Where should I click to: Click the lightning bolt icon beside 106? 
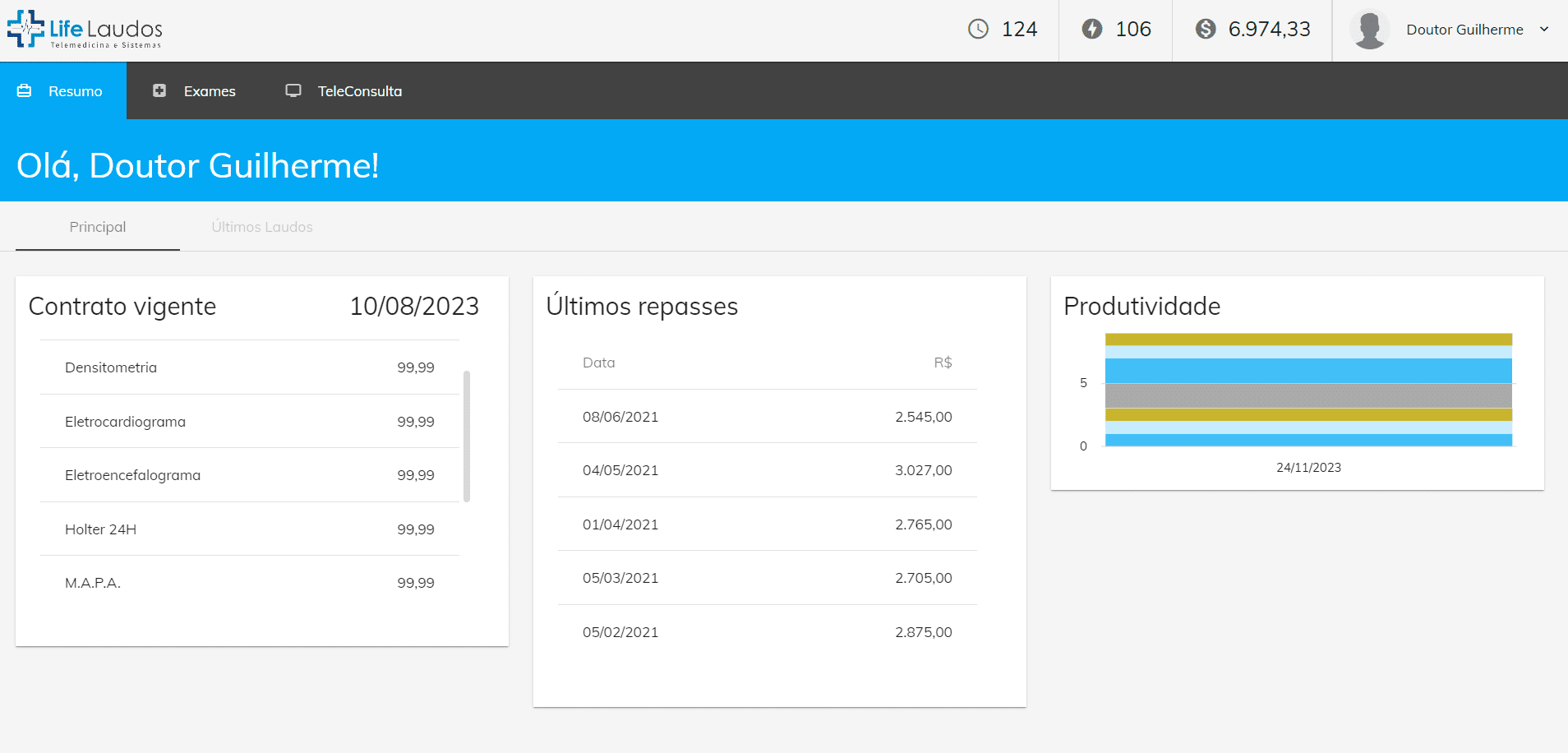click(1091, 30)
